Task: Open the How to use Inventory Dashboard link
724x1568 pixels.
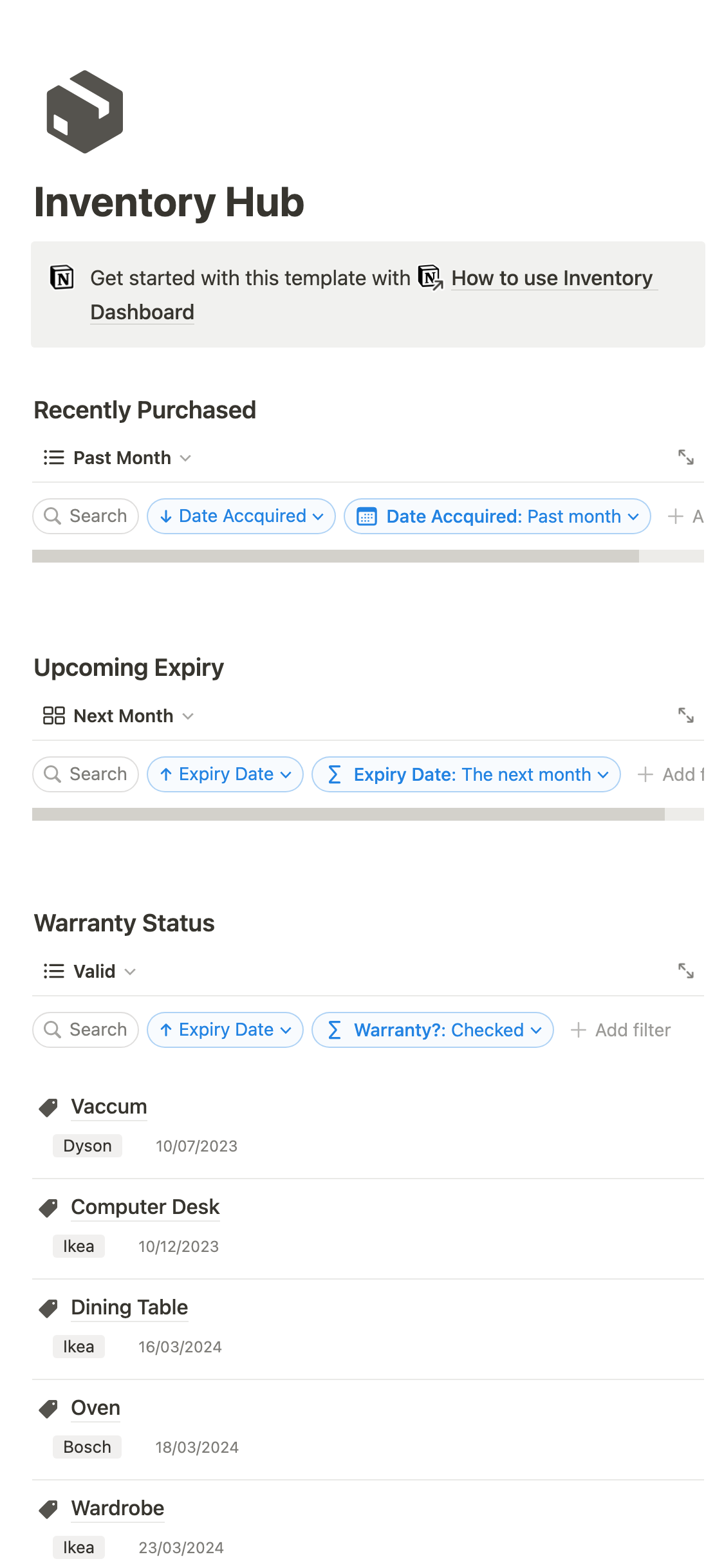Action: coord(551,278)
